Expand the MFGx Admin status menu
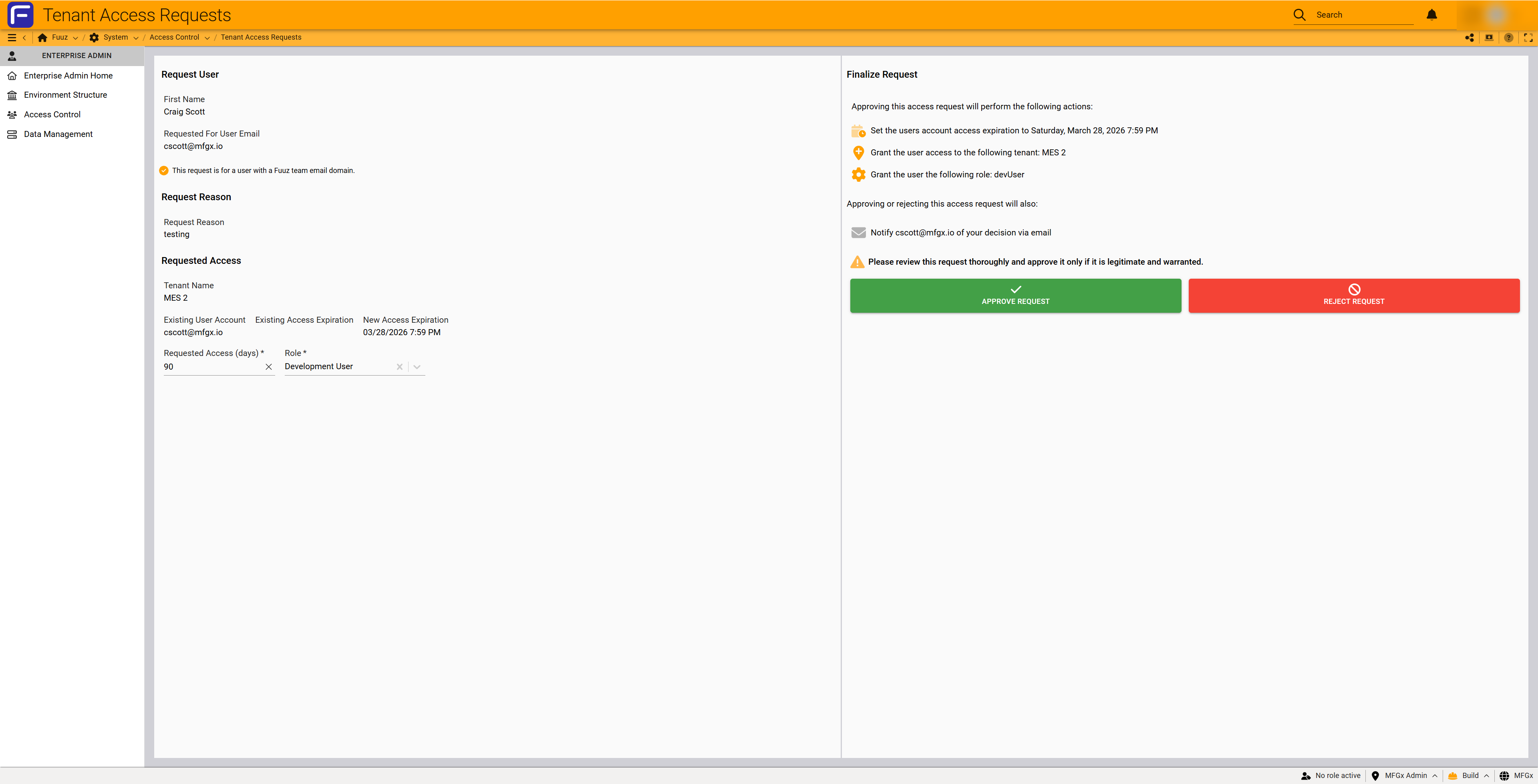This screenshot has height=784, width=1538. coord(1435,776)
